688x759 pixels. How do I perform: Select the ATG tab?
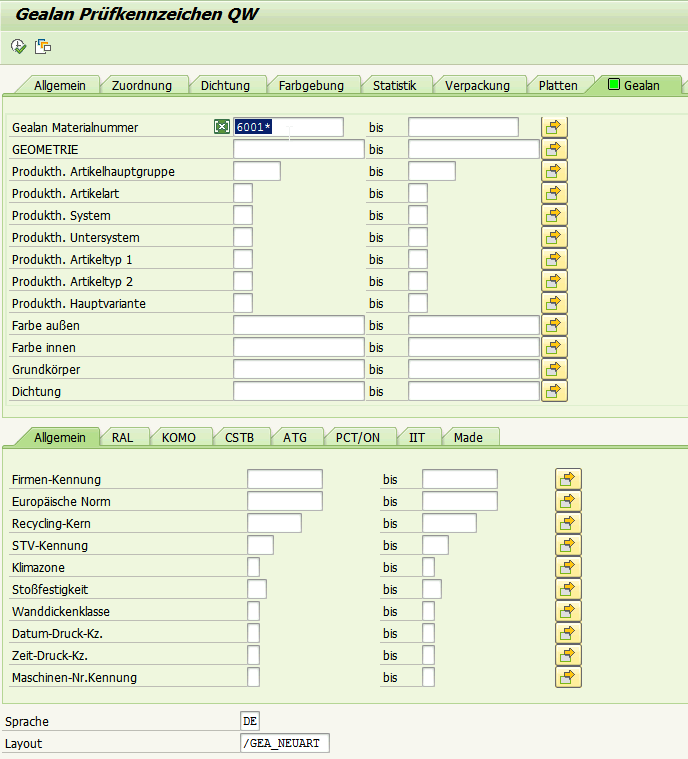pyautogui.click(x=295, y=437)
